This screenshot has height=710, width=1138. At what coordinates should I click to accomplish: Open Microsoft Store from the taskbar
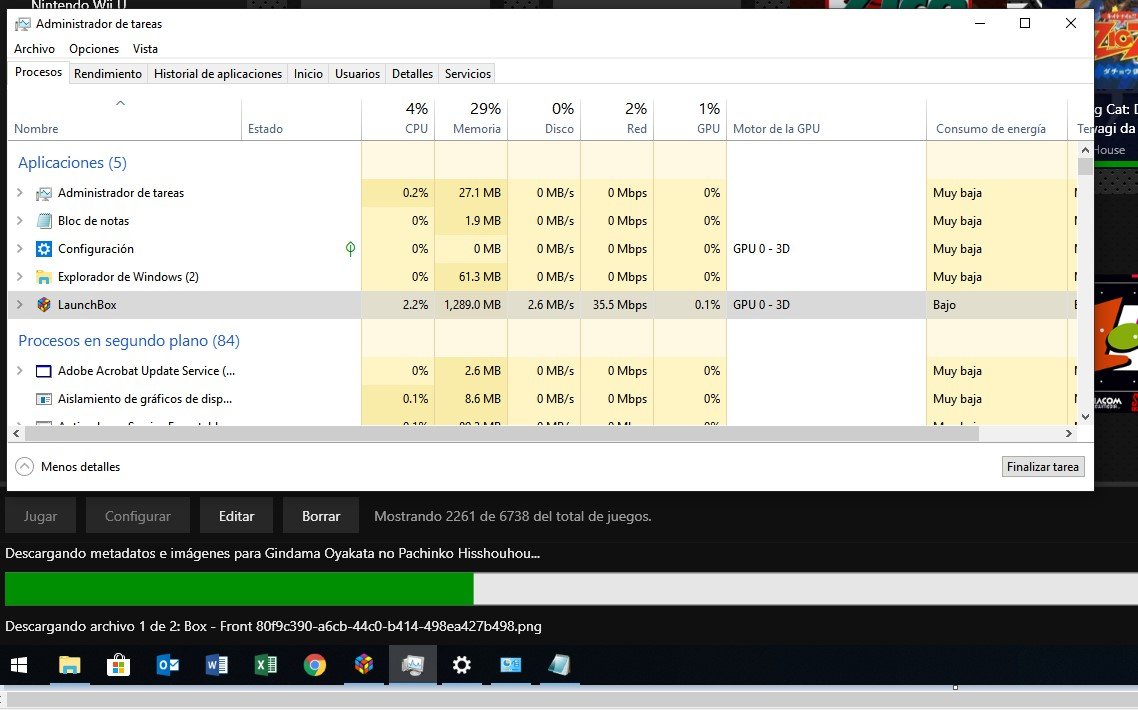(118, 665)
